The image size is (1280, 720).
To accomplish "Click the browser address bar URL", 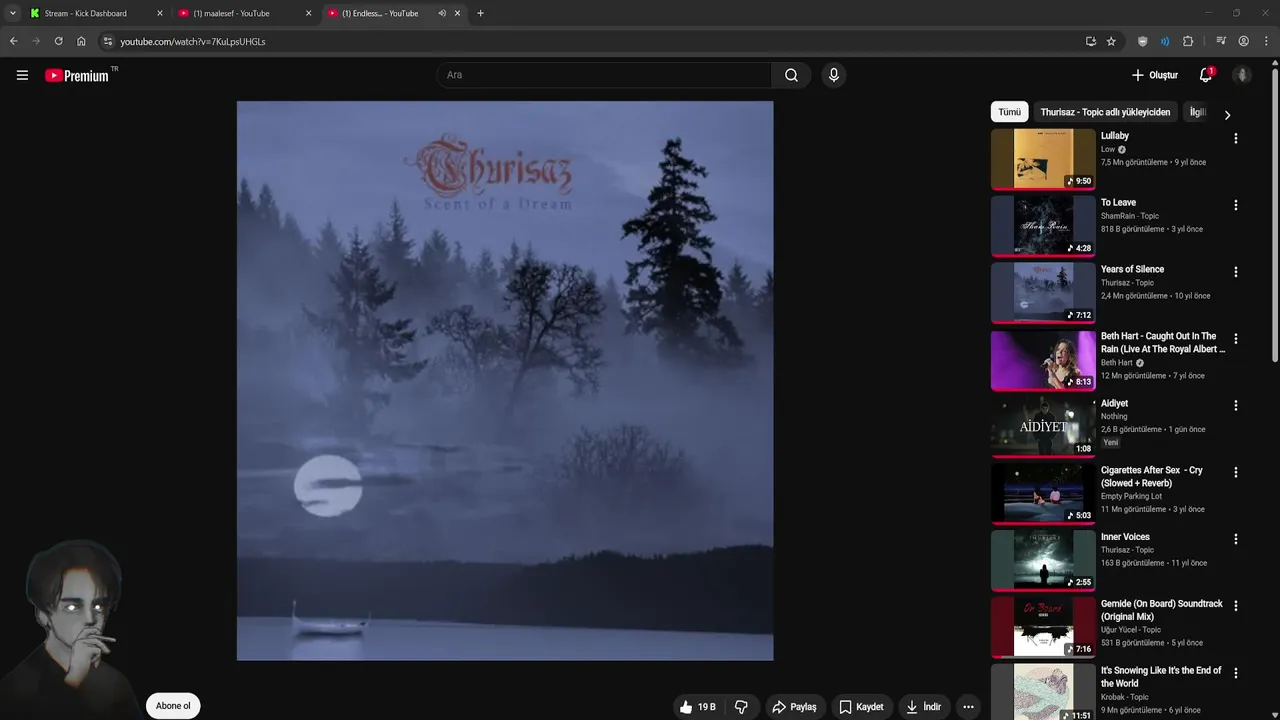I will coord(192,41).
